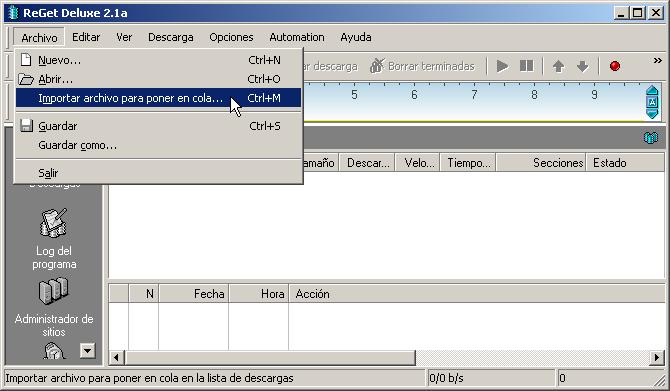Maximize the ReGet Deluxe window
Image resolution: width=670 pixels, height=391 pixels.
[637, 13]
